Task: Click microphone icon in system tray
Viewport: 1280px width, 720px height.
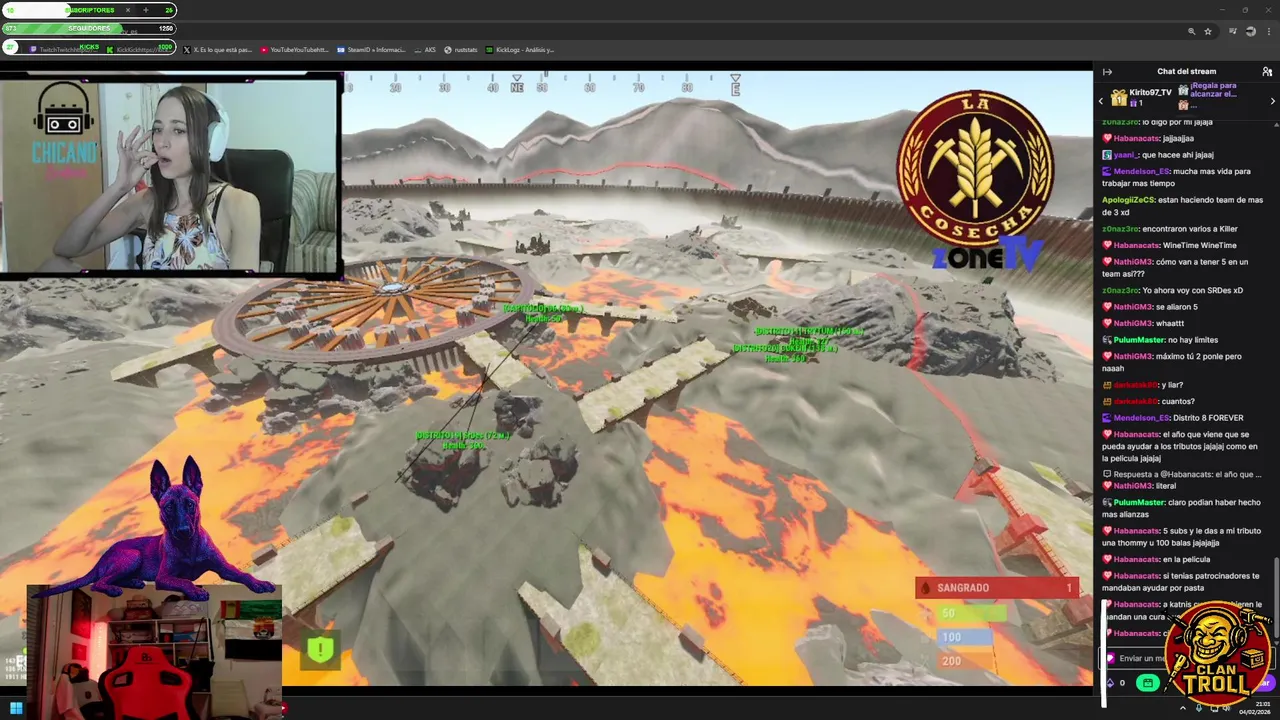Action: (1199, 708)
